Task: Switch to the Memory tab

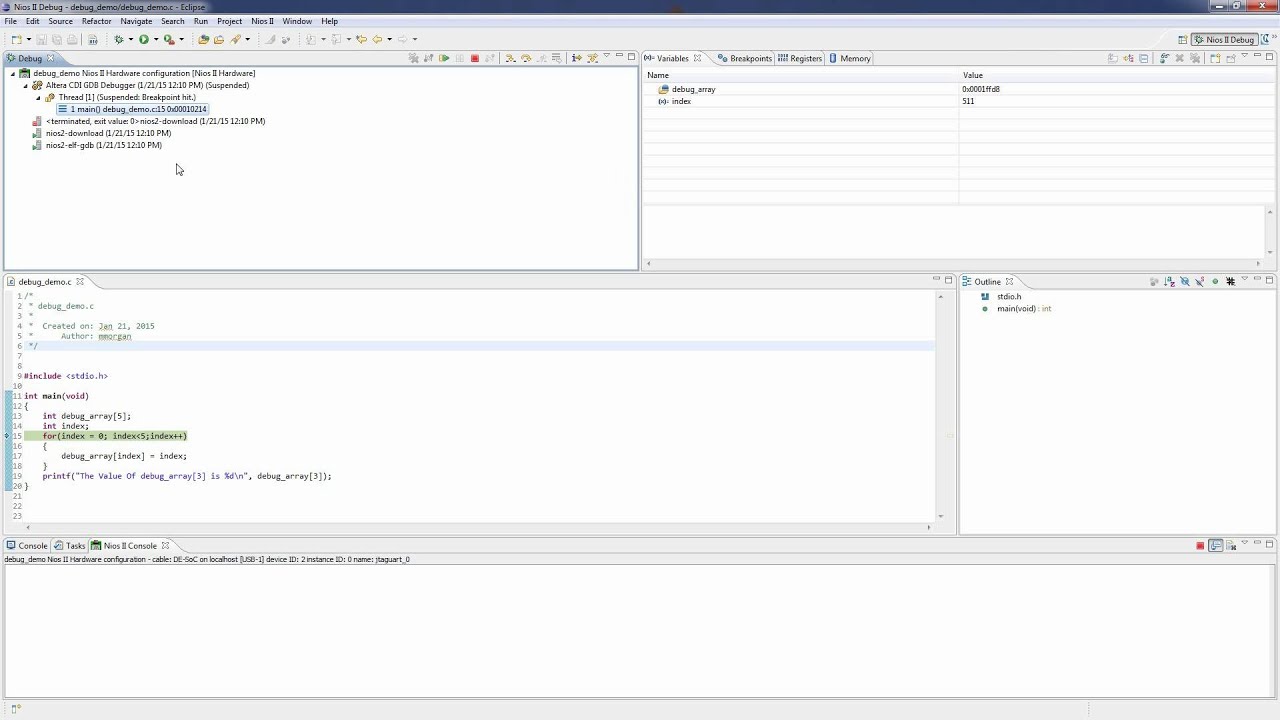Action: pos(850,58)
